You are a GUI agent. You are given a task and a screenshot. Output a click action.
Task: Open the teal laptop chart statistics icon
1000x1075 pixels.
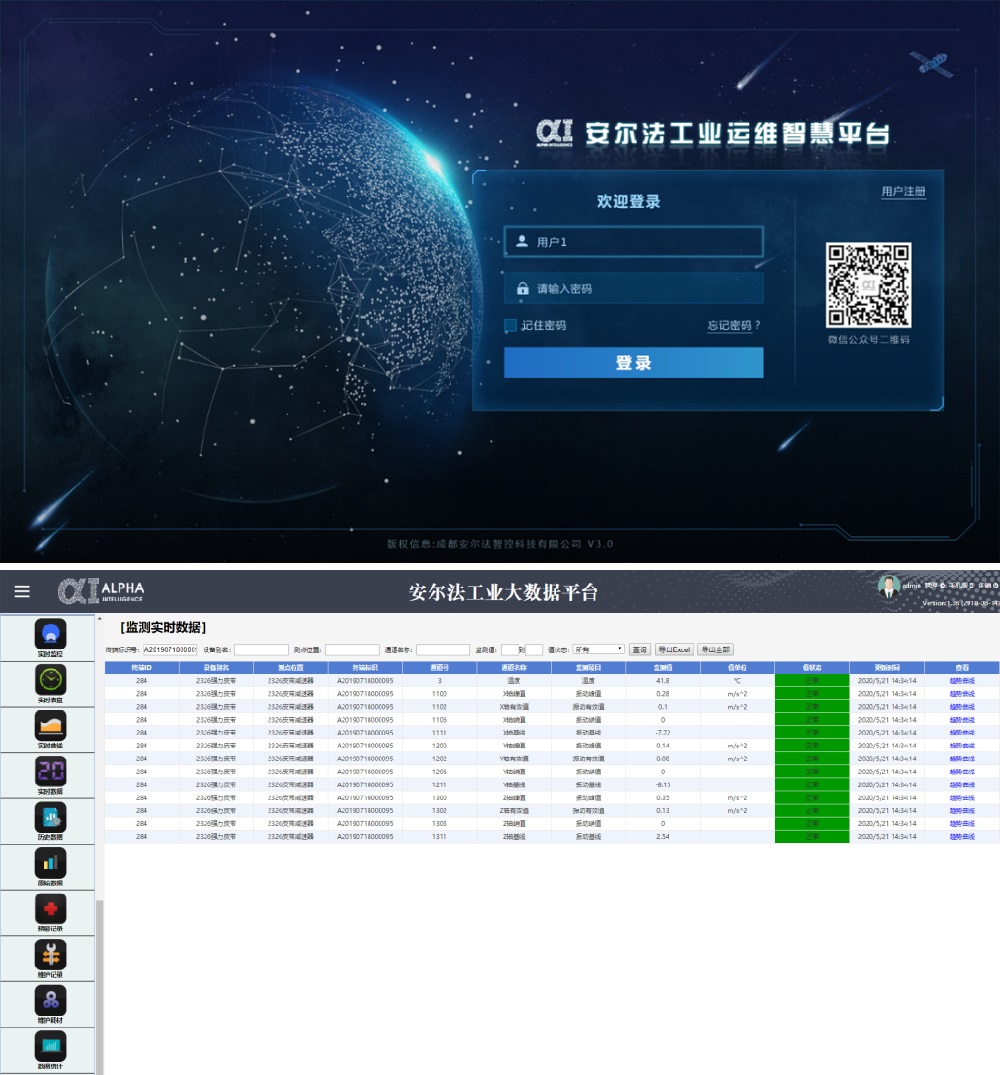pos(51,1046)
